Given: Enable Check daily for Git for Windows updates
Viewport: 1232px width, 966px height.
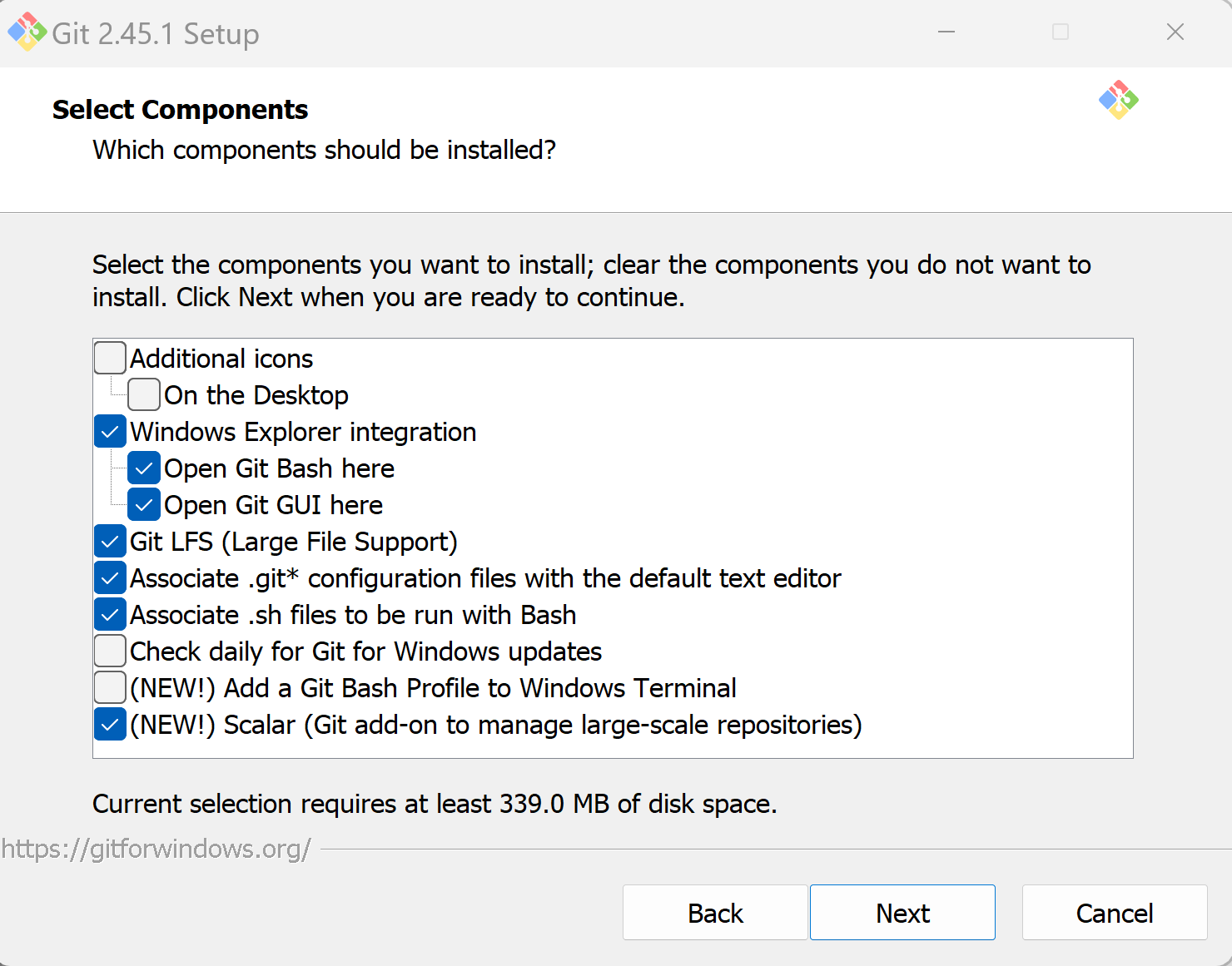Looking at the screenshot, I should click(110, 651).
